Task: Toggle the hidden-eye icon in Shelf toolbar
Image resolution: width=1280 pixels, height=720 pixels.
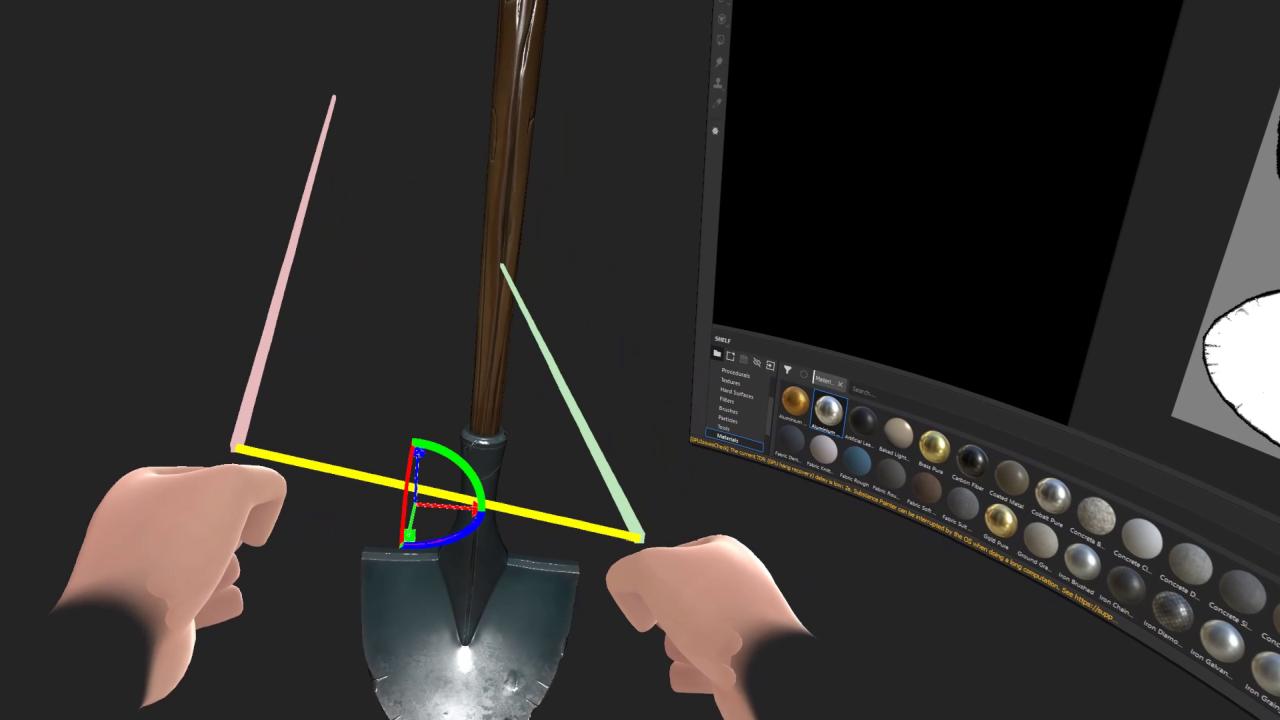Action: pyautogui.click(x=756, y=362)
